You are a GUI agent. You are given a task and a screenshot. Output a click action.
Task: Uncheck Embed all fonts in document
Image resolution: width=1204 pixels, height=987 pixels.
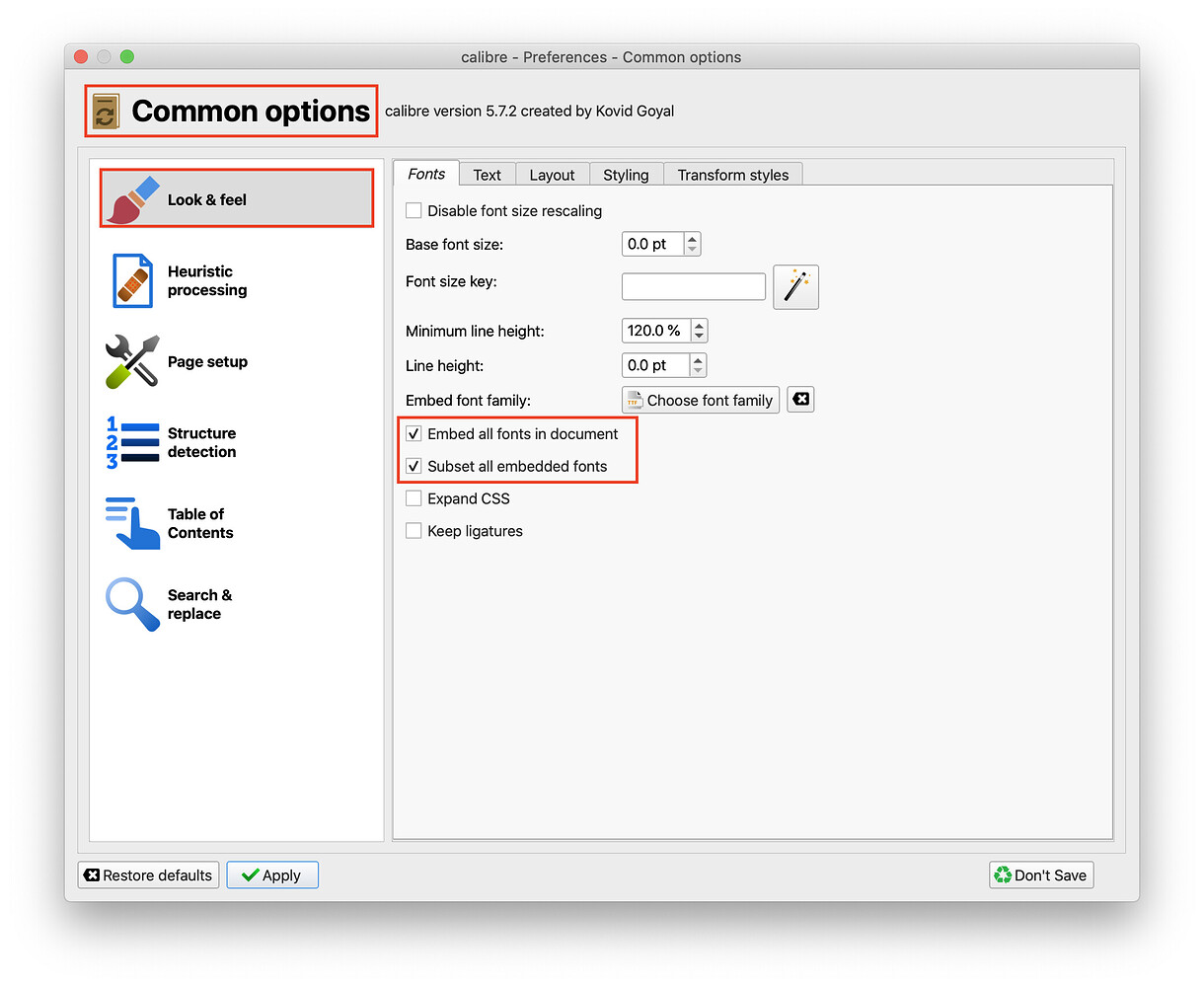point(414,433)
